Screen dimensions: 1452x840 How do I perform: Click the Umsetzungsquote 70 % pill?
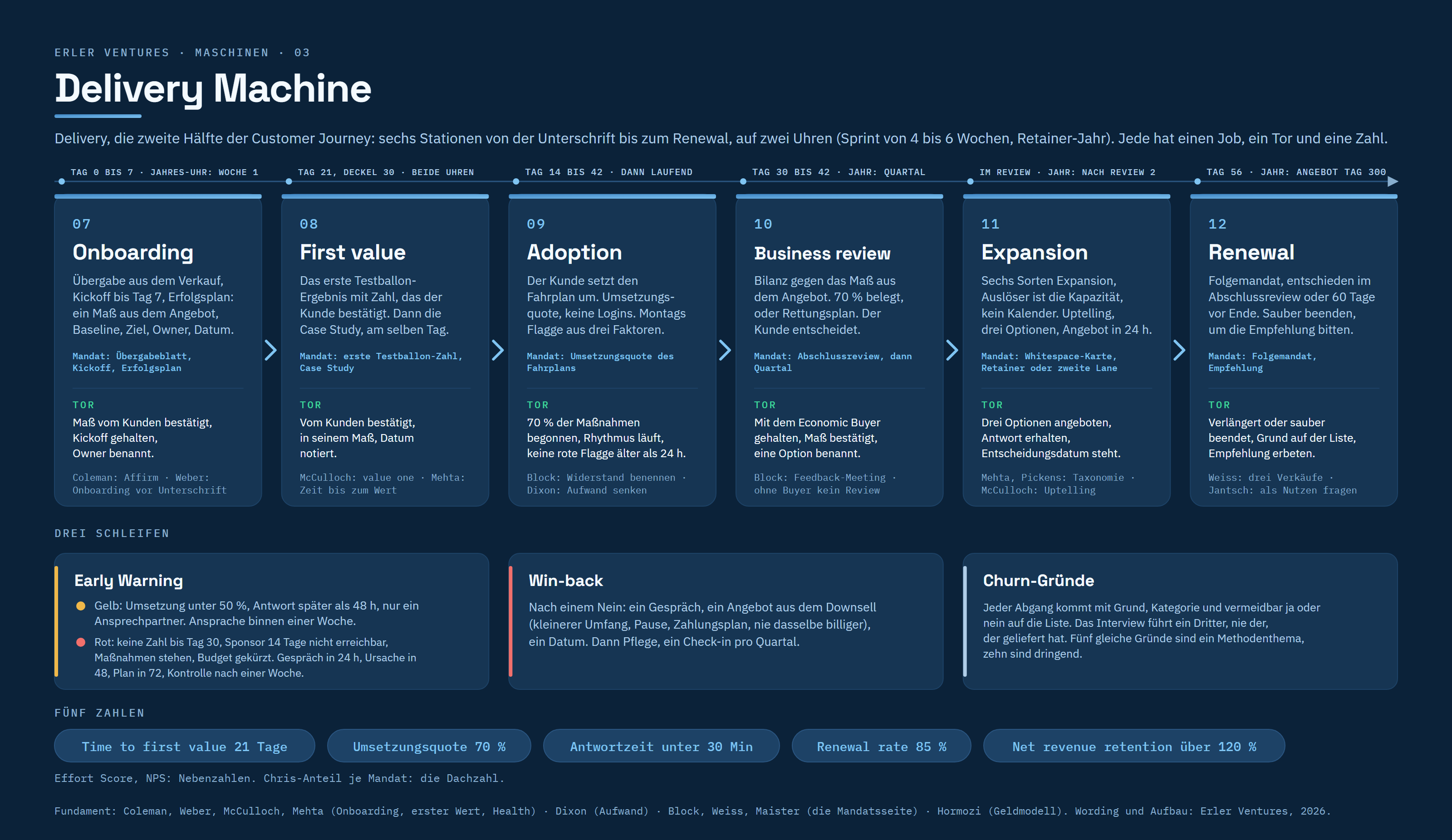click(429, 746)
